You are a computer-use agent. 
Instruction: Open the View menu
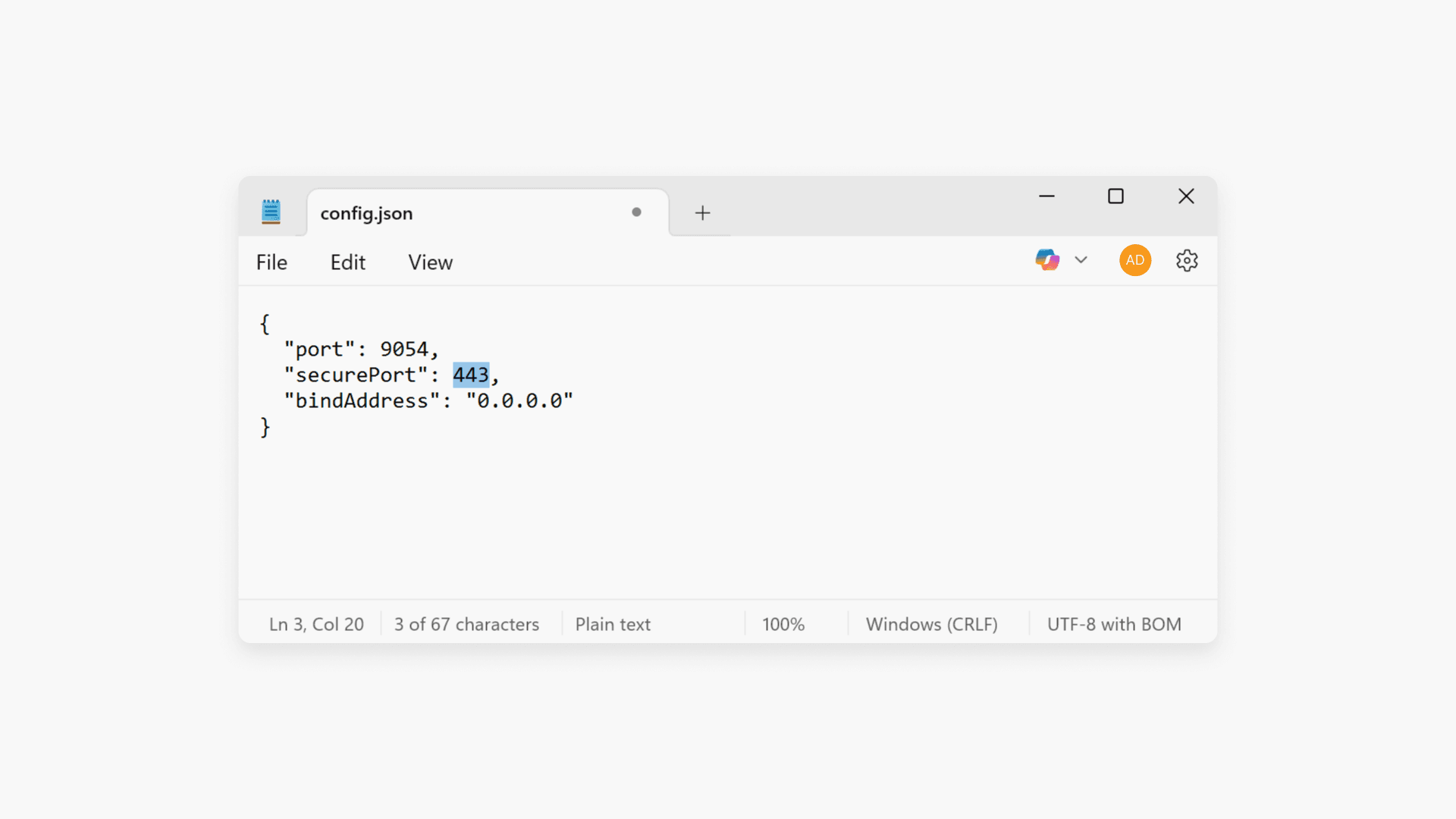429,262
